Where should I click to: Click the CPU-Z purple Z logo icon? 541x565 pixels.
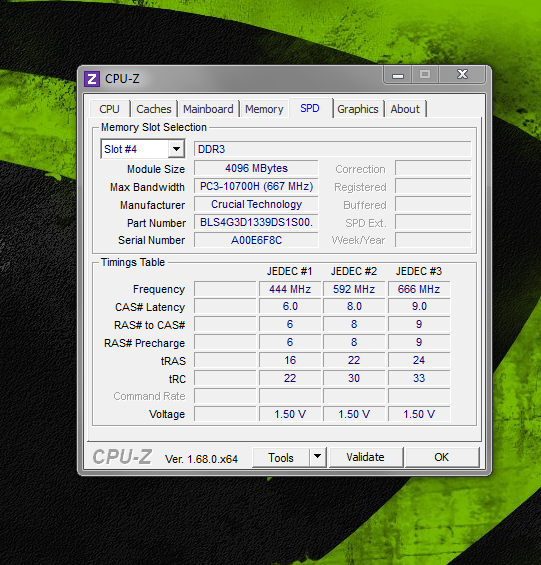(92, 79)
